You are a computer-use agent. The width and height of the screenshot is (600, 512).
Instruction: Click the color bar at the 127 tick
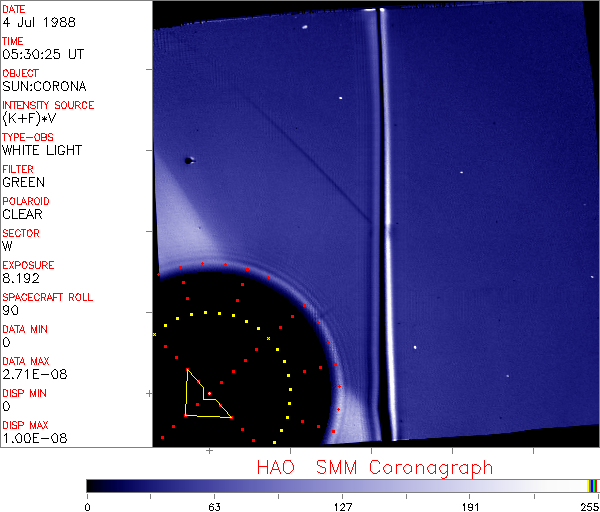tap(342, 485)
